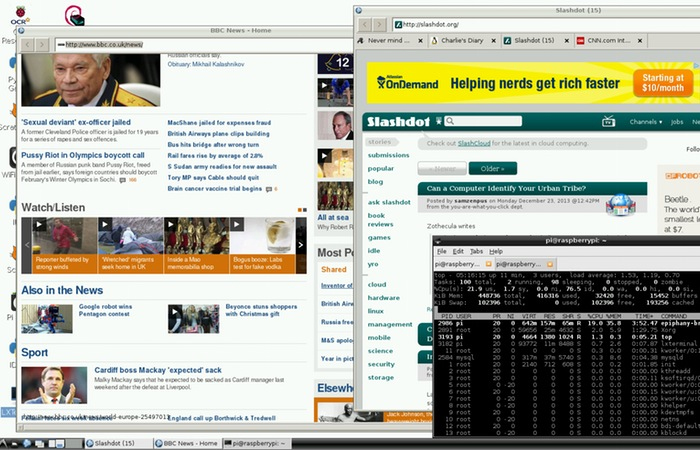Switch to 'BBC News - Home' taskbar button
The image size is (700, 450).
tap(187, 443)
